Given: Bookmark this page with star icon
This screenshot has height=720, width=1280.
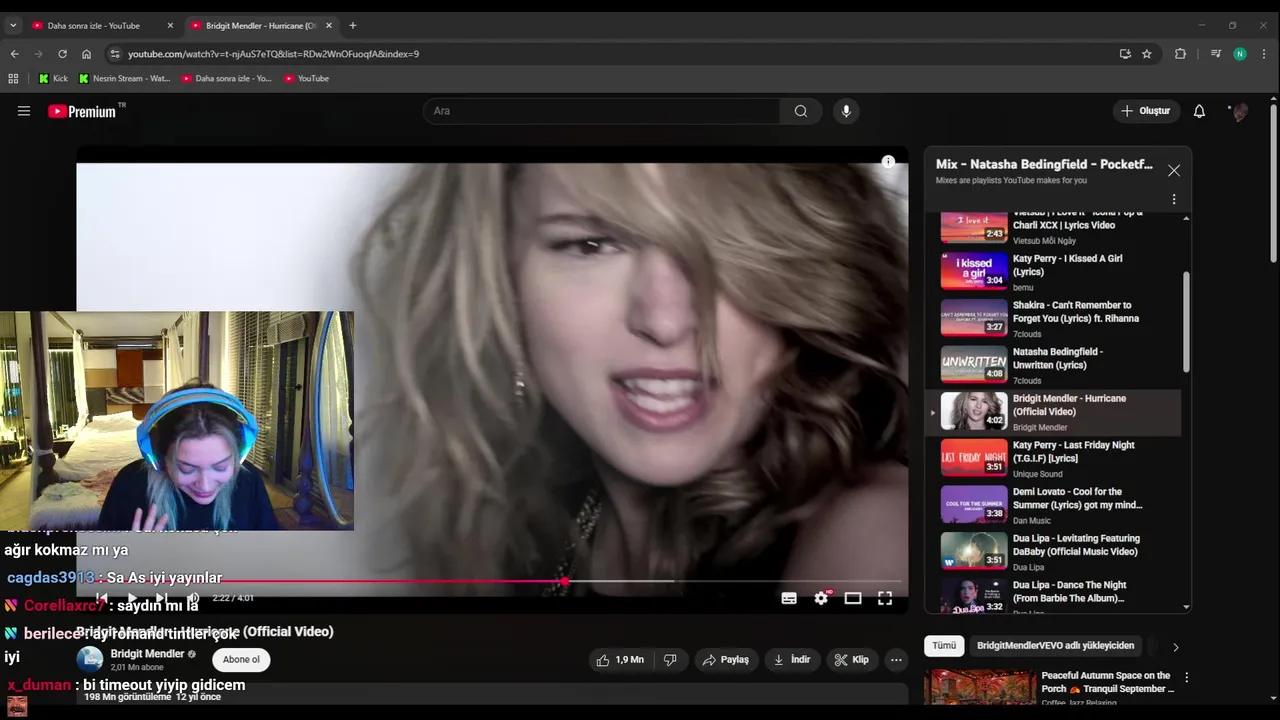Looking at the screenshot, I should [x=1147, y=54].
